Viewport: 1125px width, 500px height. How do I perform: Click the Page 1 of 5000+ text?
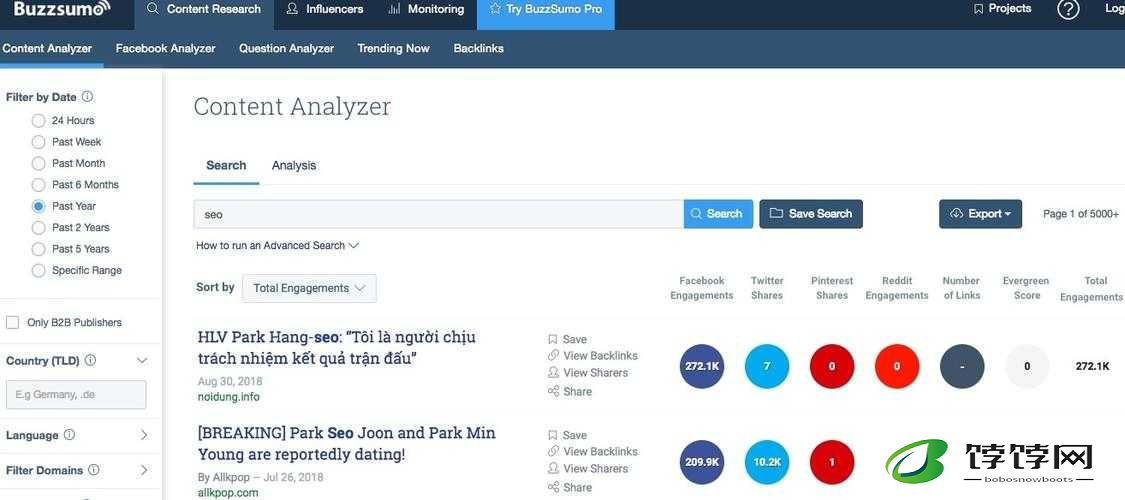coord(1081,214)
